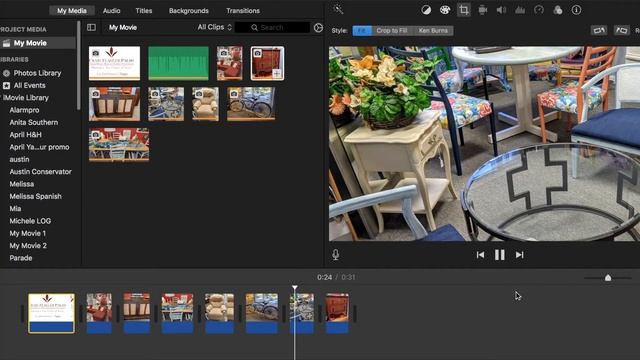Open Photos Library in sidebar

pyautogui.click(x=37, y=73)
